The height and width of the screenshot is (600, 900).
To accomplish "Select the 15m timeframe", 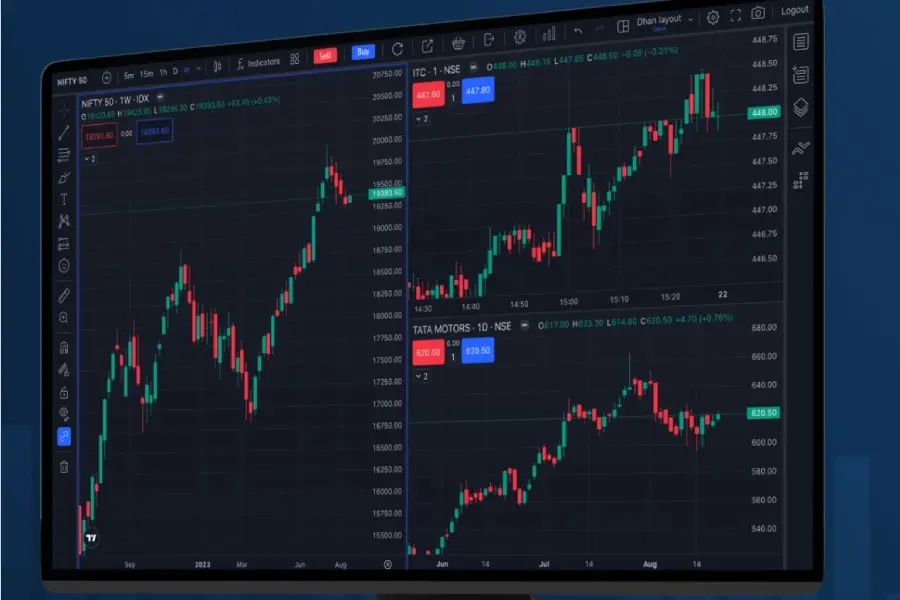I will 146,73.
